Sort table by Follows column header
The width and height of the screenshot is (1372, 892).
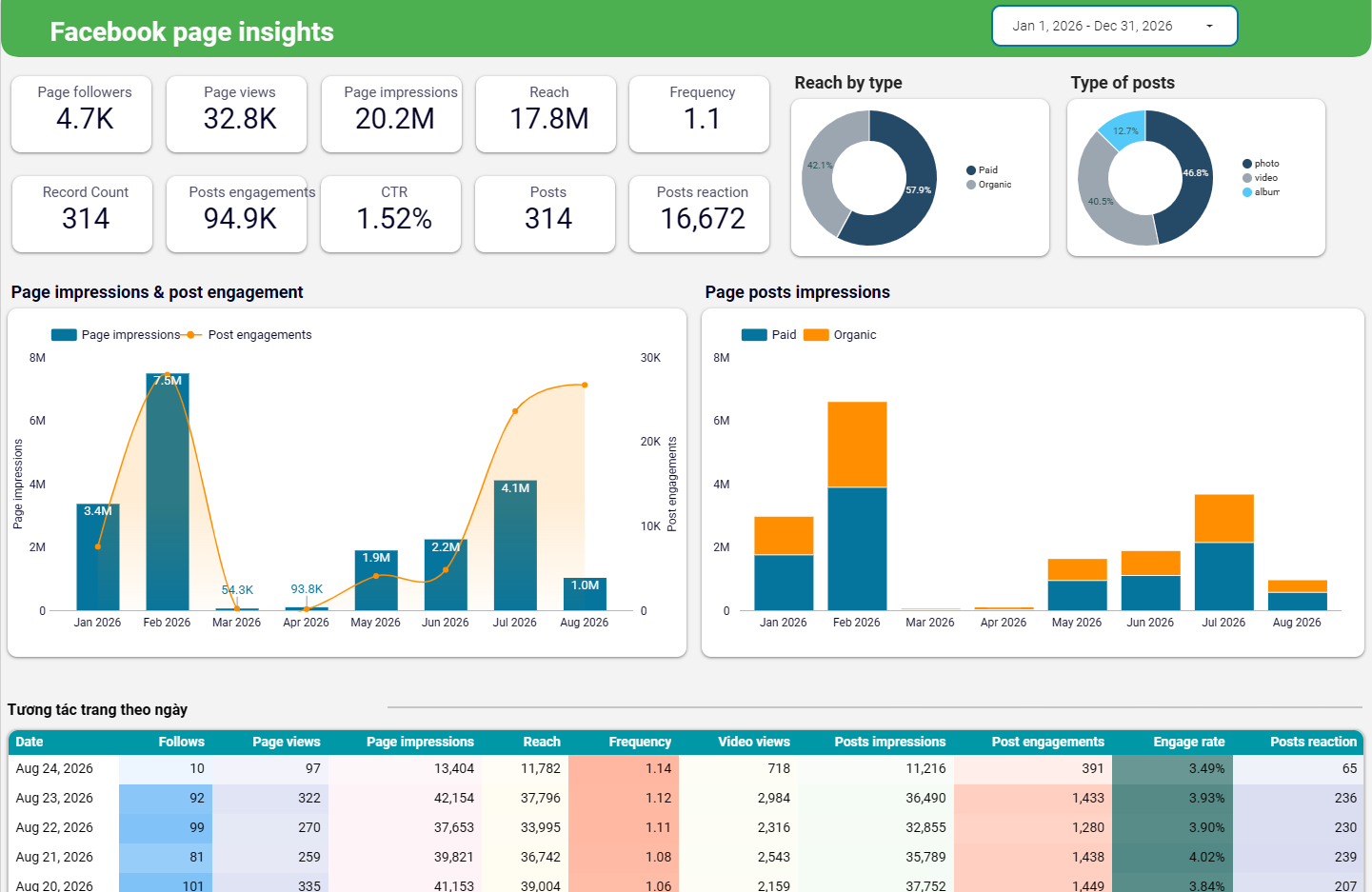181,742
